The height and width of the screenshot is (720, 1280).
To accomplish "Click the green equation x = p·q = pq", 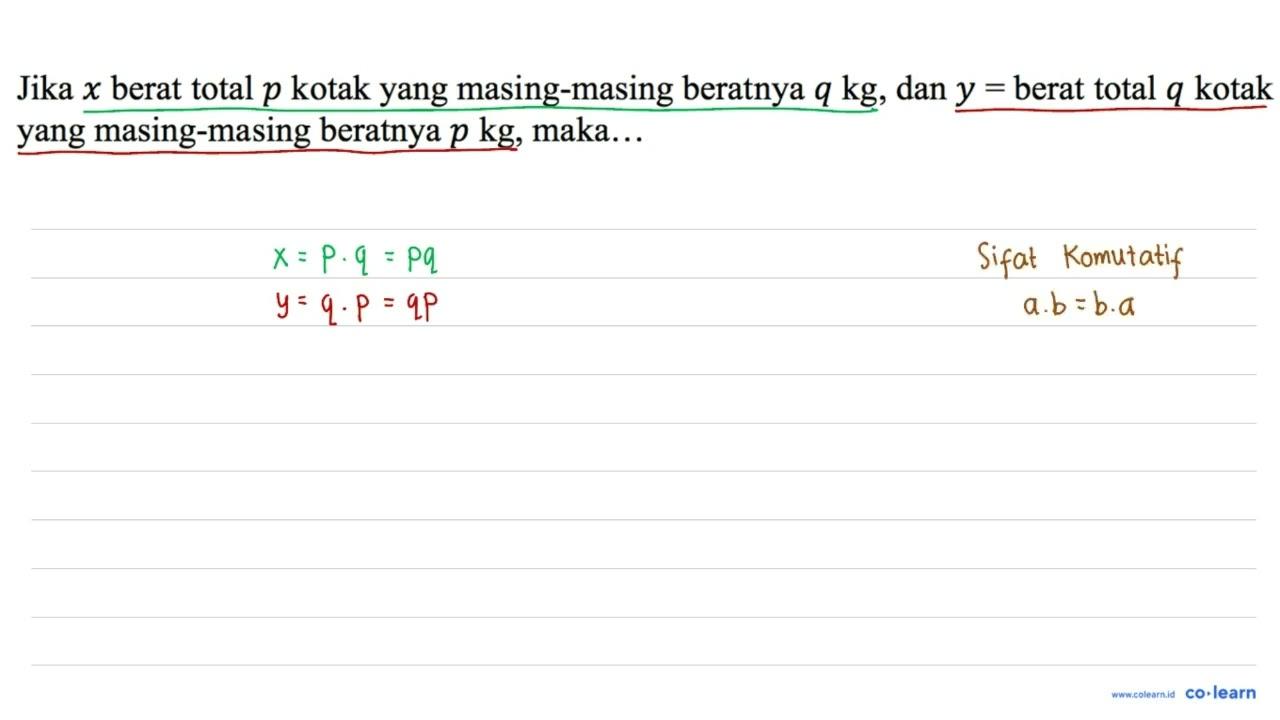I will 355,258.
